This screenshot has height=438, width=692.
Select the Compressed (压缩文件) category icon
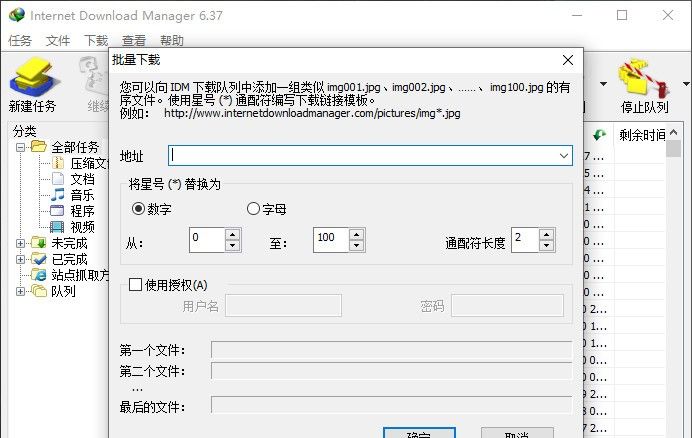click(x=58, y=162)
